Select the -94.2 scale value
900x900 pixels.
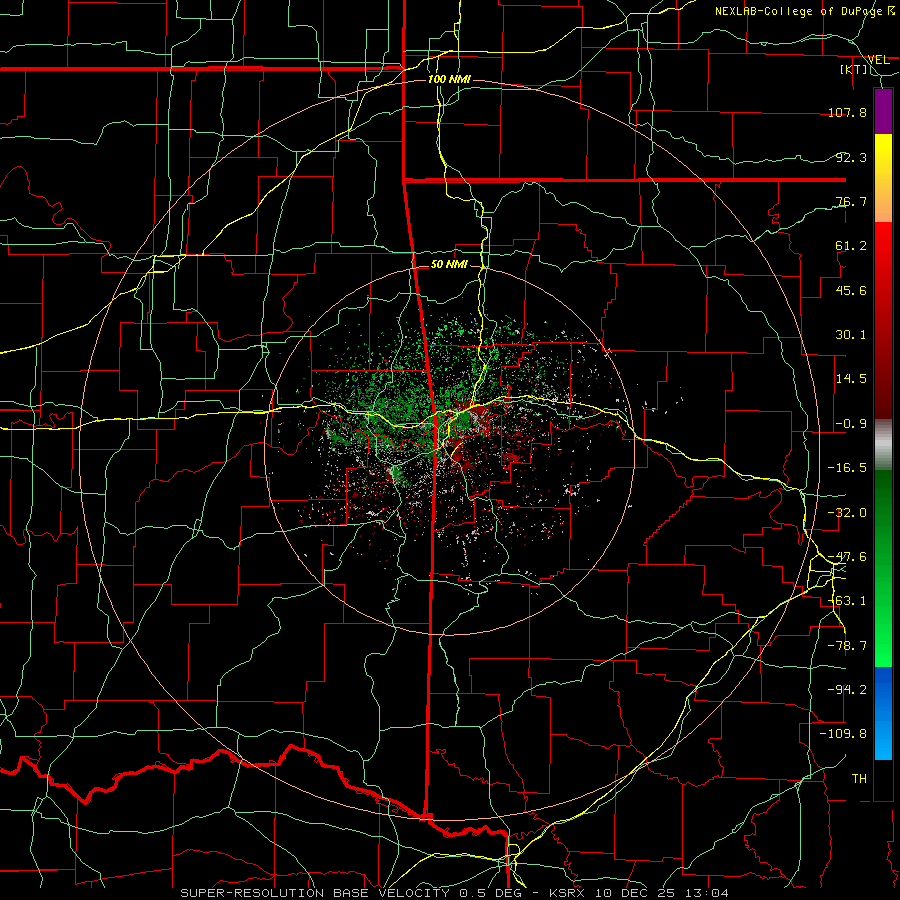tap(848, 690)
